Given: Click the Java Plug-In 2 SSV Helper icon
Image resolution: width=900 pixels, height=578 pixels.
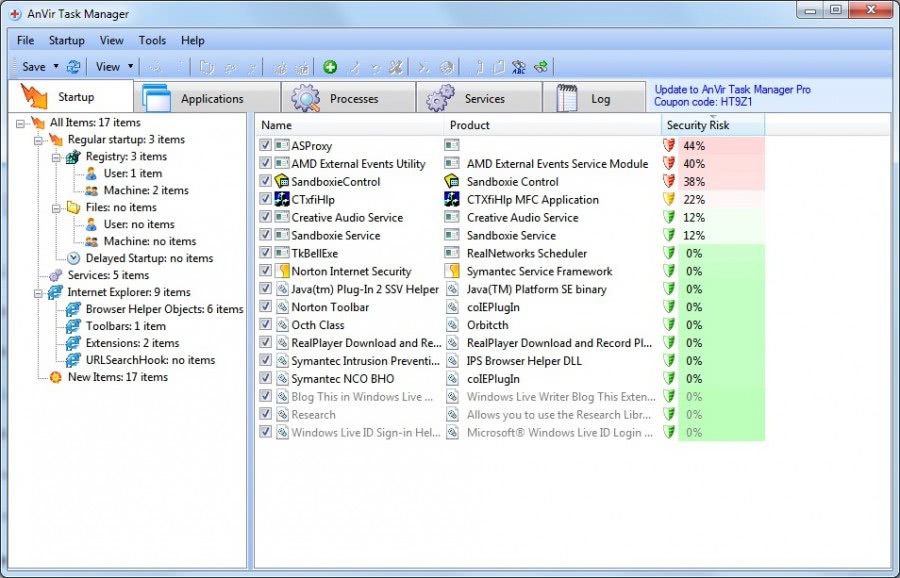Looking at the screenshot, I should pos(282,289).
